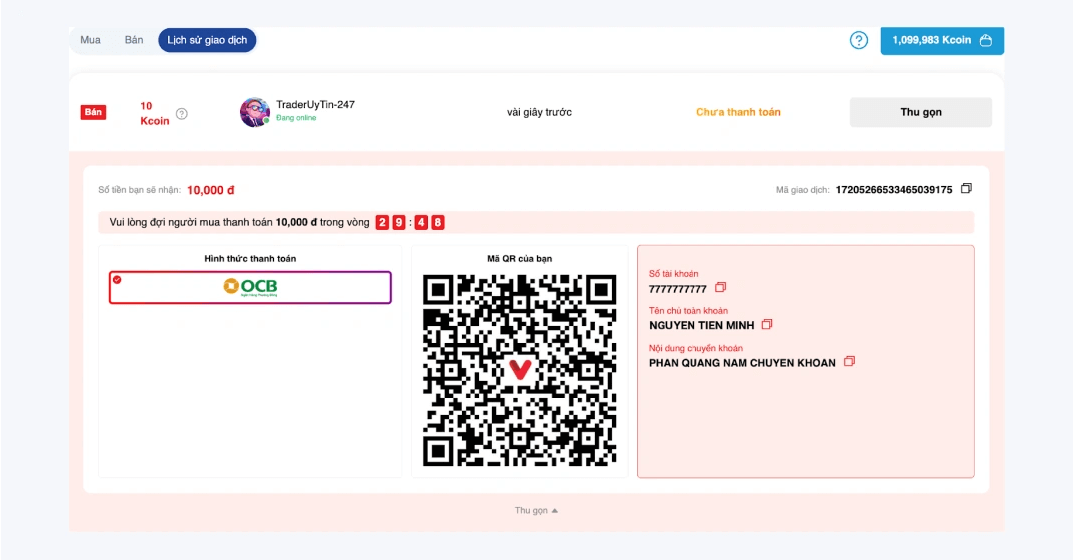The height and width of the screenshot is (560, 1073).
Task: Click the info icon next to 10 Kcoin
Action: pyautogui.click(x=181, y=114)
